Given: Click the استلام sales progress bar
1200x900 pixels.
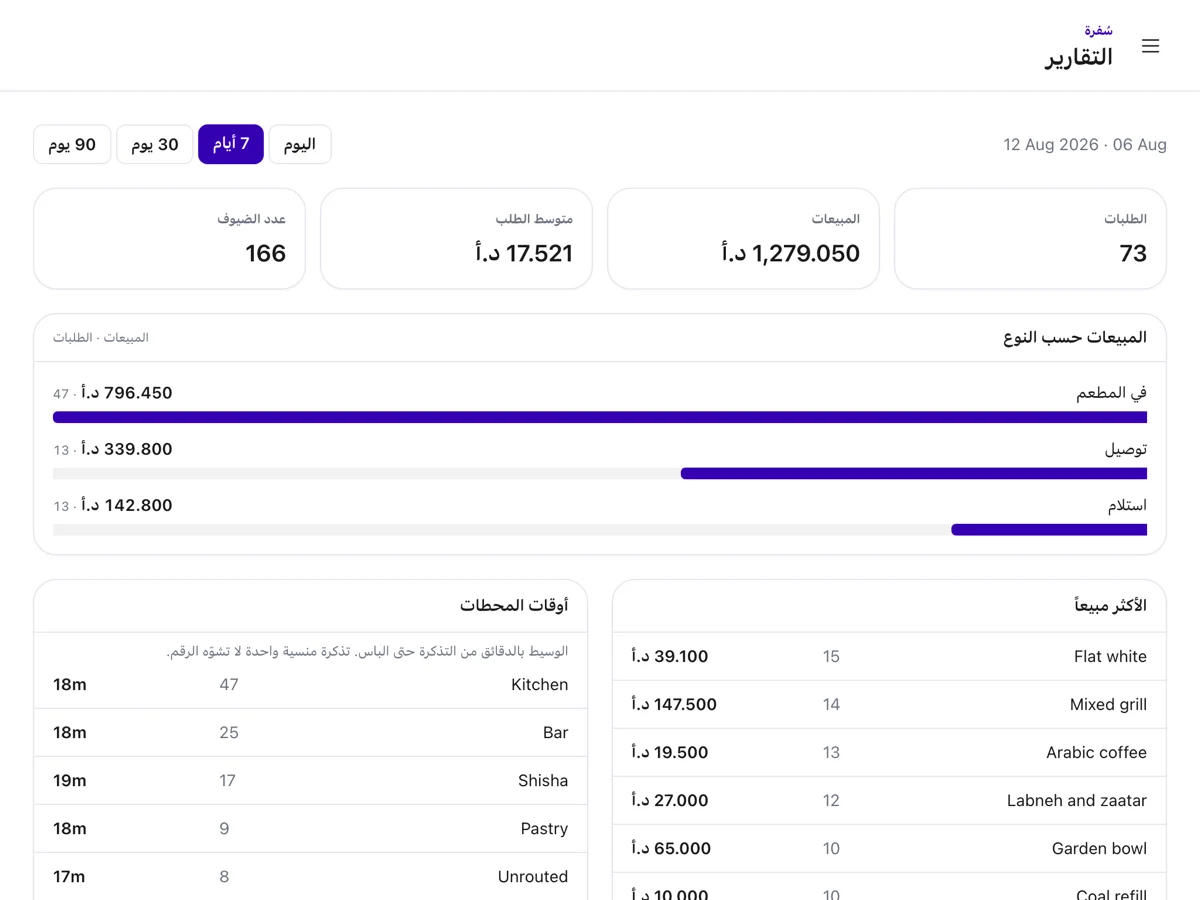Looking at the screenshot, I should coord(600,529).
